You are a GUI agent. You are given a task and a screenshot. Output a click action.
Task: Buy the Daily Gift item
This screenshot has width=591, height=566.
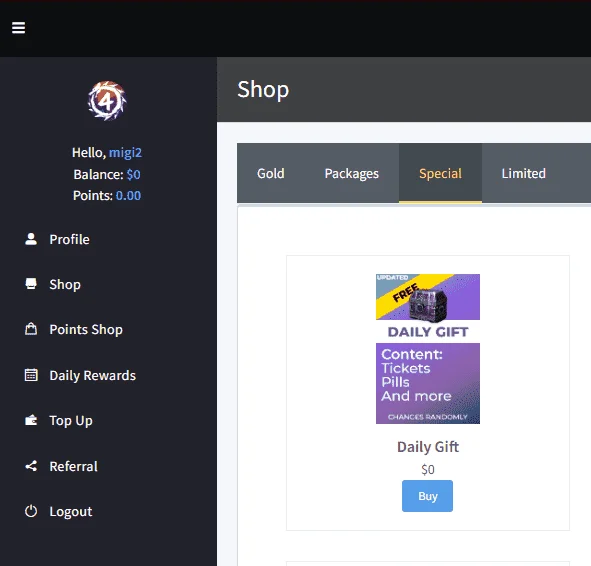tap(427, 496)
